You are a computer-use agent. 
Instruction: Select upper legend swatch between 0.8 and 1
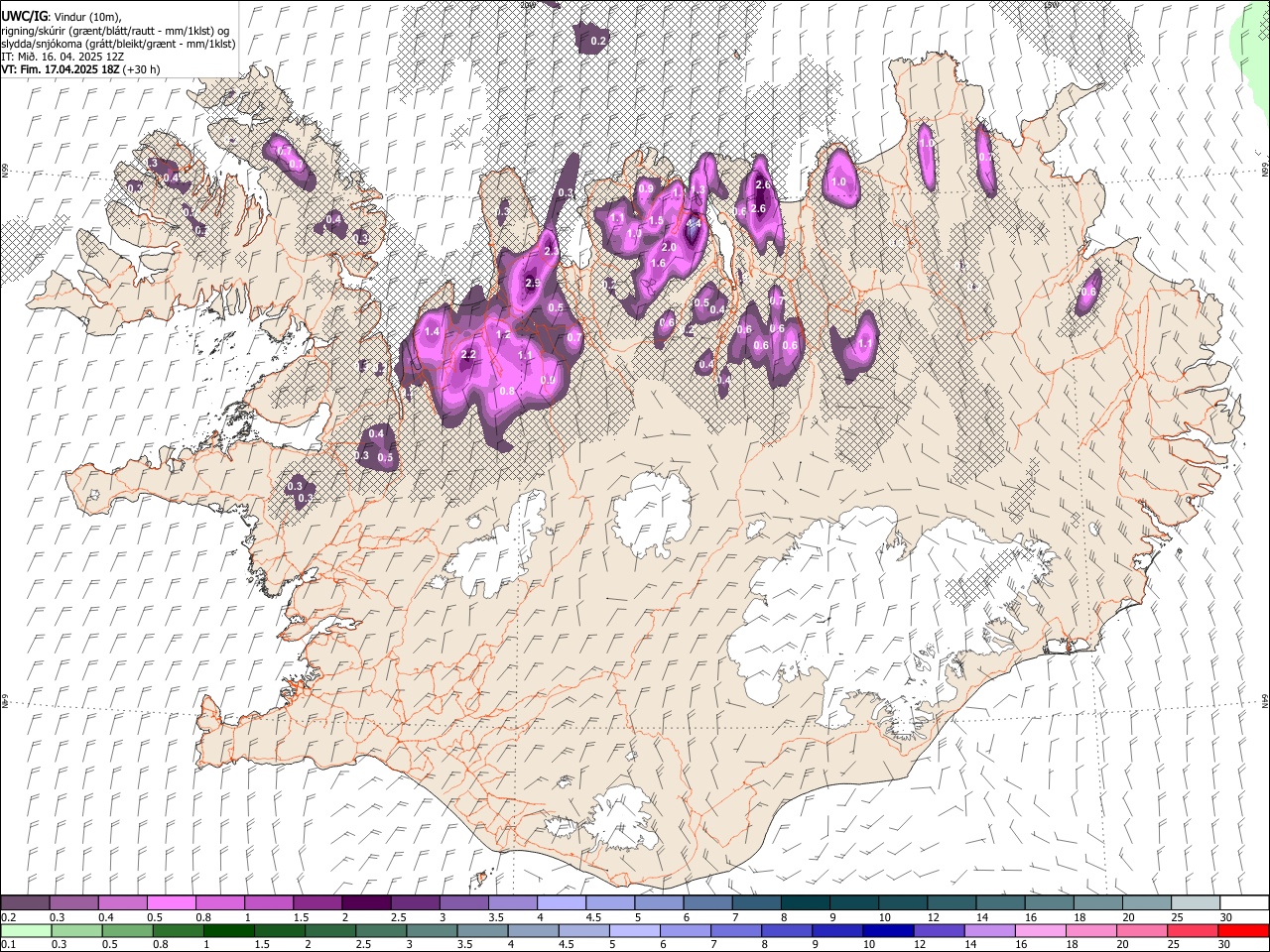(219, 902)
